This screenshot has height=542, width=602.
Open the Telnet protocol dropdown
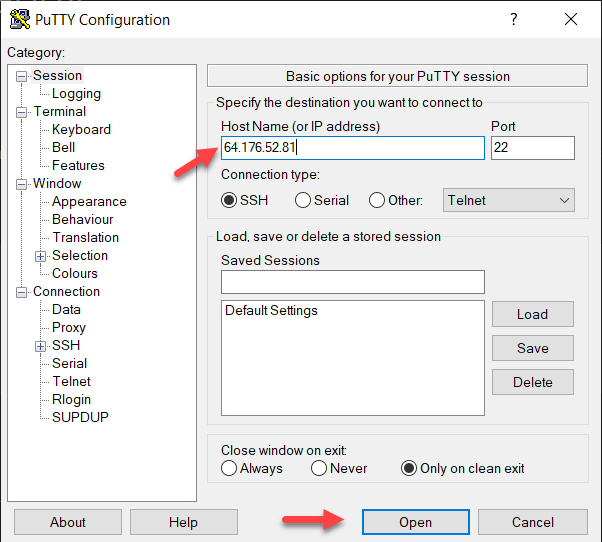pos(509,200)
